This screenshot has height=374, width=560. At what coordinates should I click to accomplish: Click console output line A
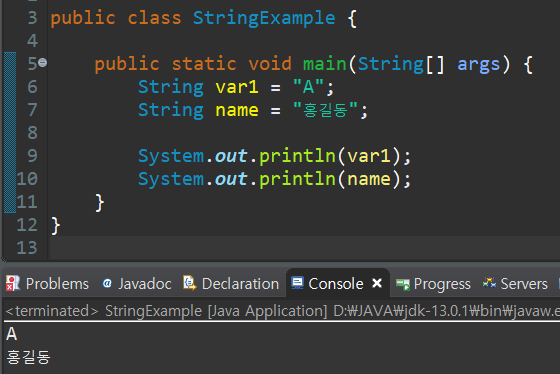click(11, 334)
